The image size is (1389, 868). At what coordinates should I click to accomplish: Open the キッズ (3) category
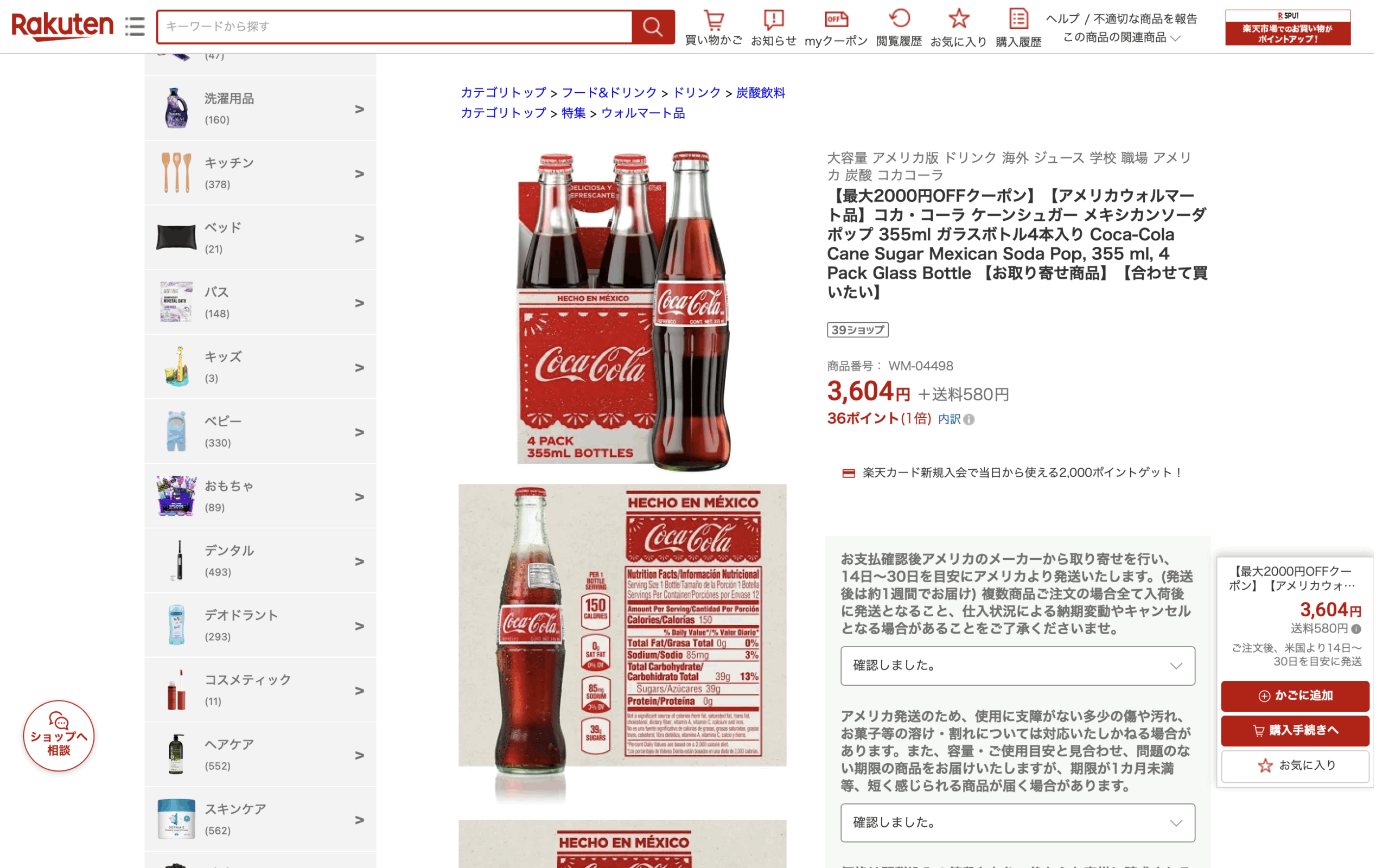[260, 367]
